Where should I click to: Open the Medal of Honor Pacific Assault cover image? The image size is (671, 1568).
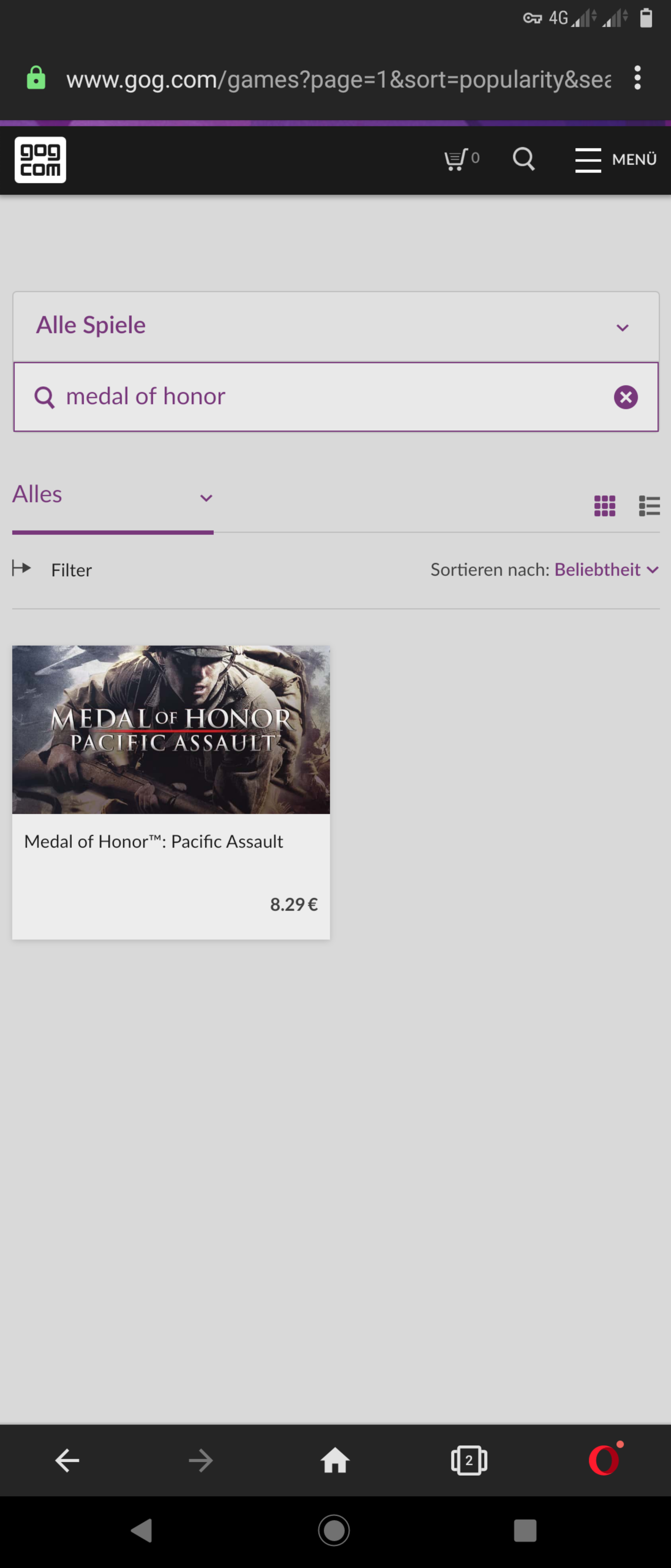(x=171, y=730)
